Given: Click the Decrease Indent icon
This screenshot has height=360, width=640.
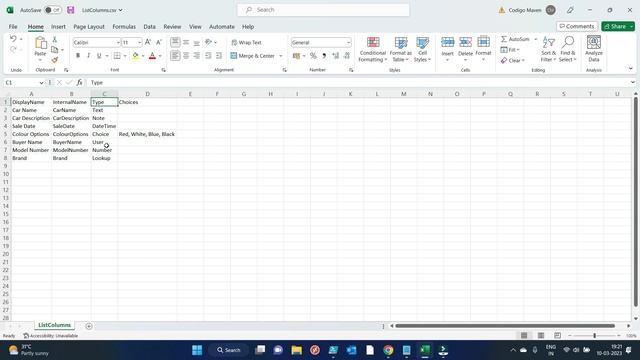Looking at the screenshot, I should [208, 56].
